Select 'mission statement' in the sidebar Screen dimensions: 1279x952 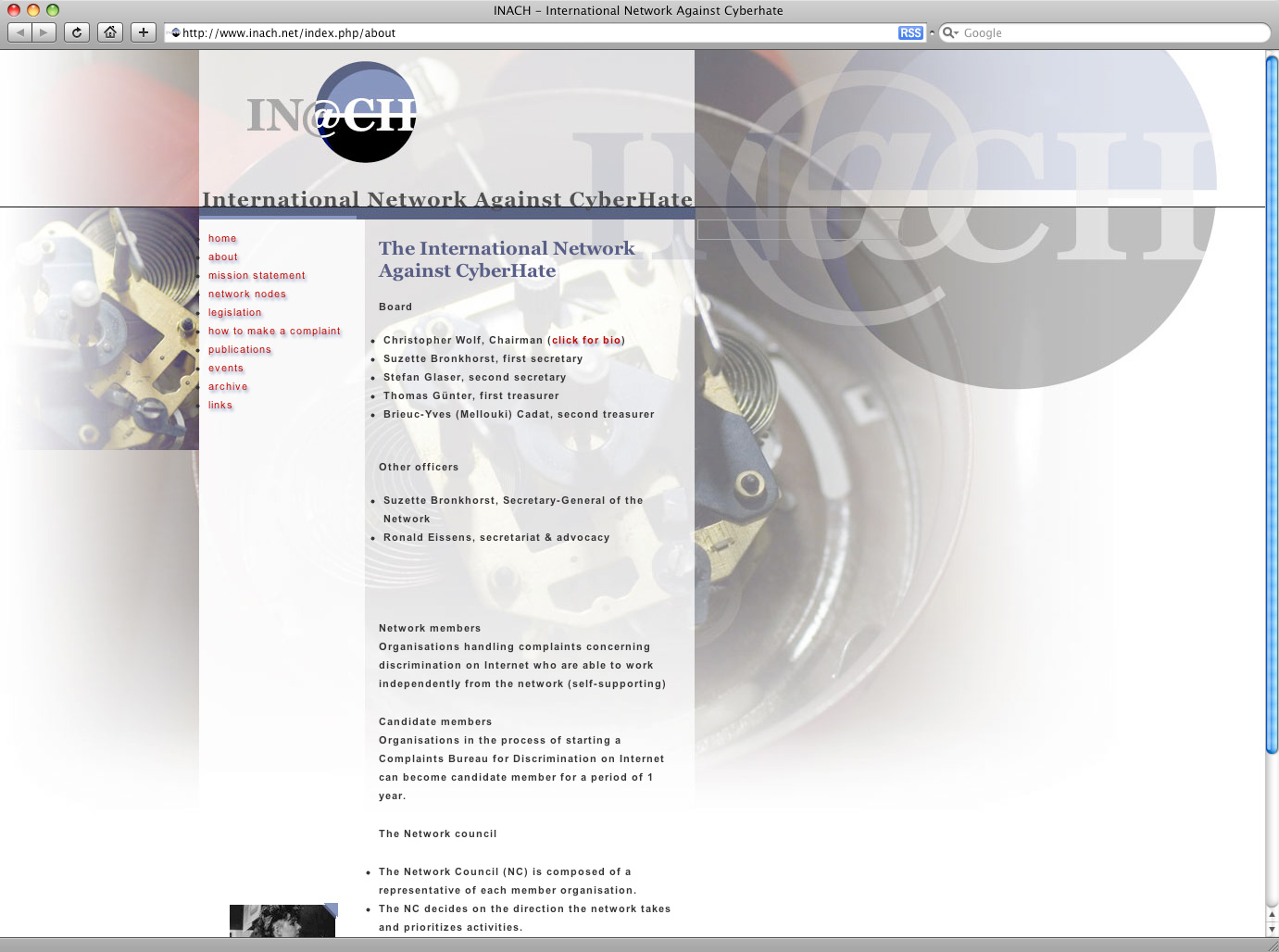[x=257, y=276]
